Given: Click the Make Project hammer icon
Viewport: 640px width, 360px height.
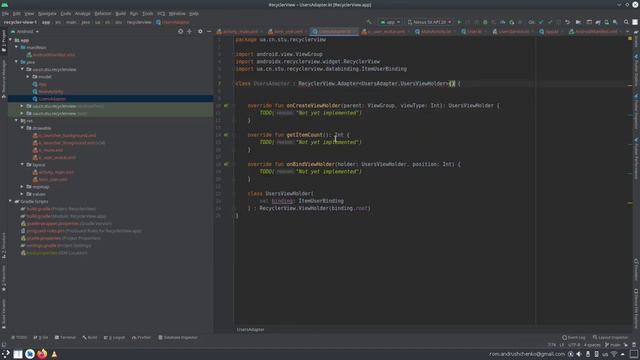Looking at the screenshot, I should [369, 22].
